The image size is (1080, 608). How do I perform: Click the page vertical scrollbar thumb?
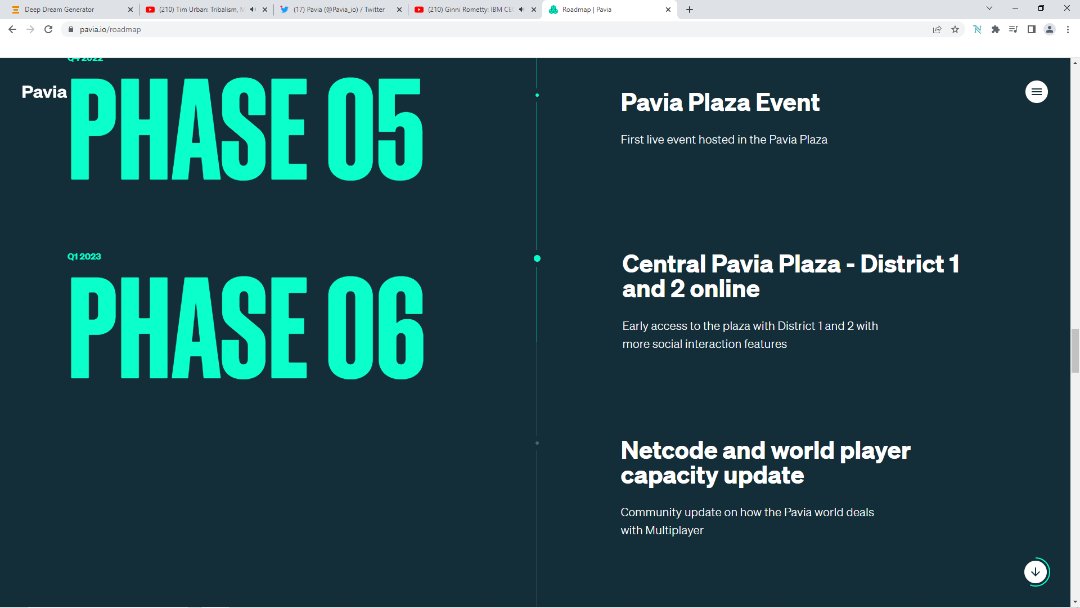(1074, 350)
